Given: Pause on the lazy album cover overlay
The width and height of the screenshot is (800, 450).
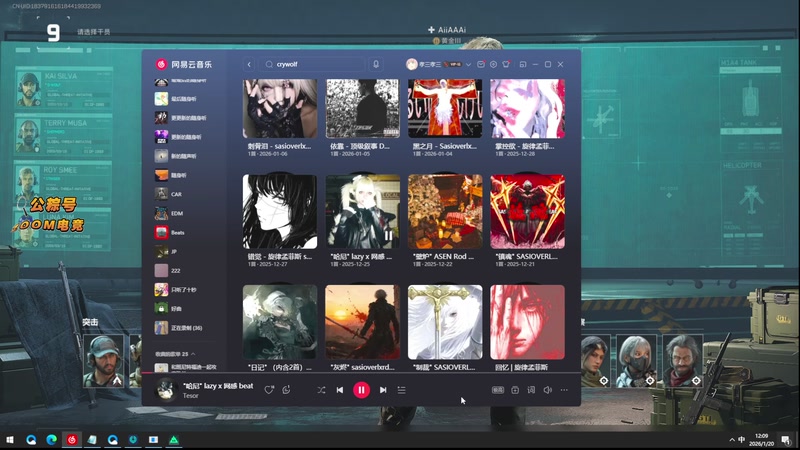Looking at the screenshot, I should point(388,236).
